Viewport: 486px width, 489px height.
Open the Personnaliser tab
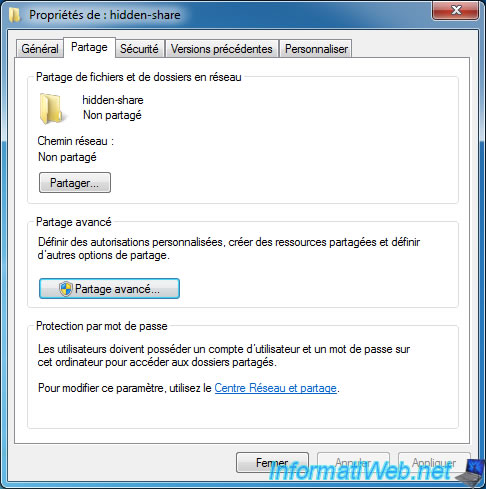point(316,49)
